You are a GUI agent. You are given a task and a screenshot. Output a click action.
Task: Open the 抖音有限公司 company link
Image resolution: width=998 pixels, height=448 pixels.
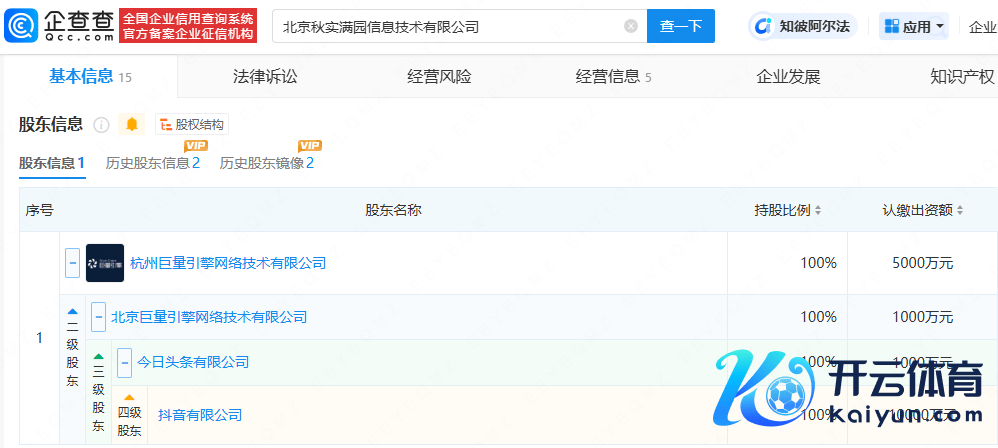coord(200,415)
